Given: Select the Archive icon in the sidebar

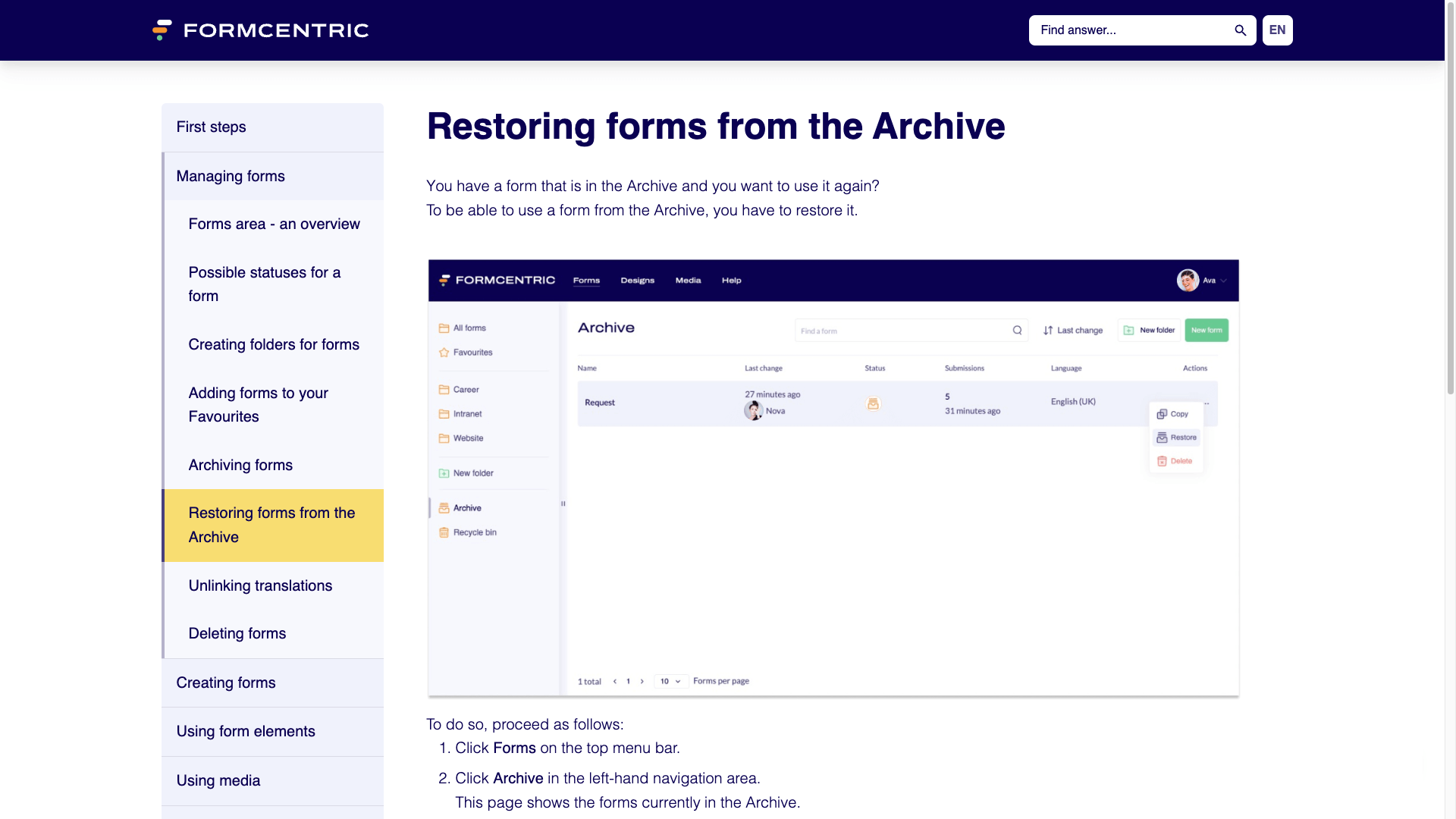Looking at the screenshot, I should click(x=444, y=508).
